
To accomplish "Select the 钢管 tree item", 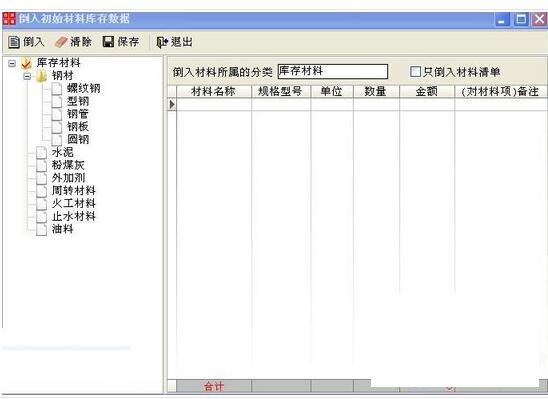I will click(x=78, y=114).
